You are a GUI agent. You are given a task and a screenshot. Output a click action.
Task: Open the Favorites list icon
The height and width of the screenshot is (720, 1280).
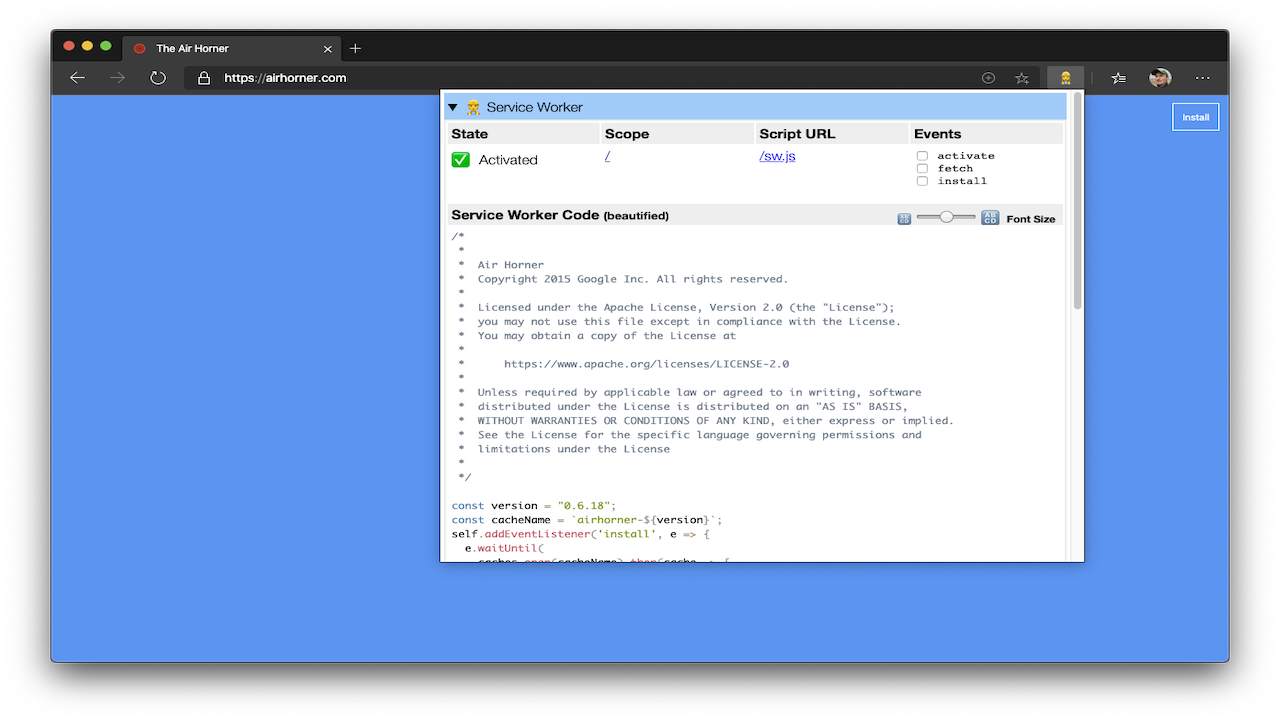tap(1119, 78)
